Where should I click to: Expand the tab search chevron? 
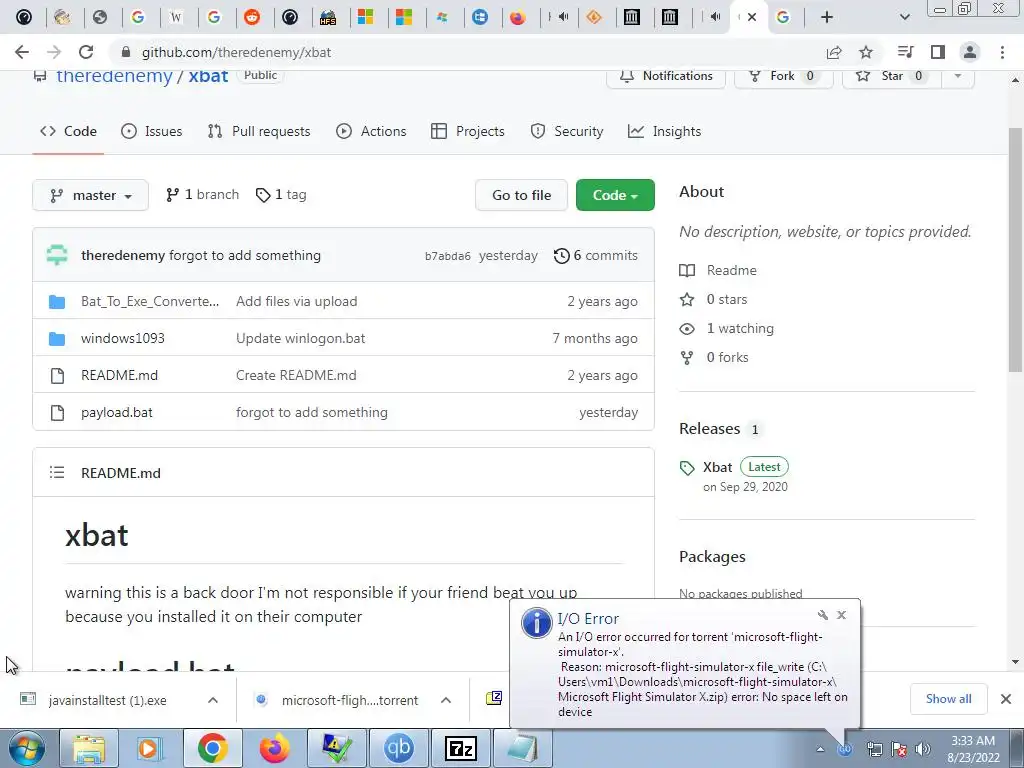904,17
